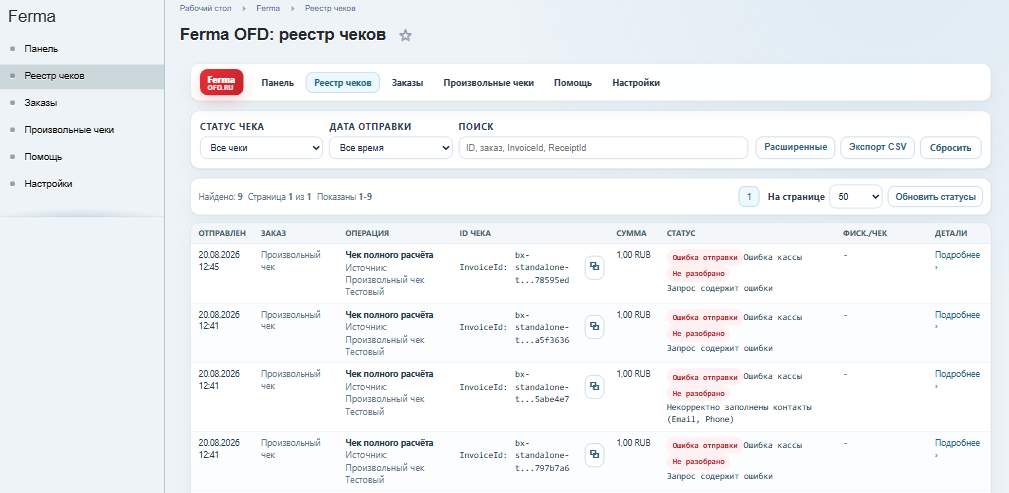The height and width of the screenshot is (493, 1009).
Task: Click the Ferma sidebar heading
Action: [32, 17]
